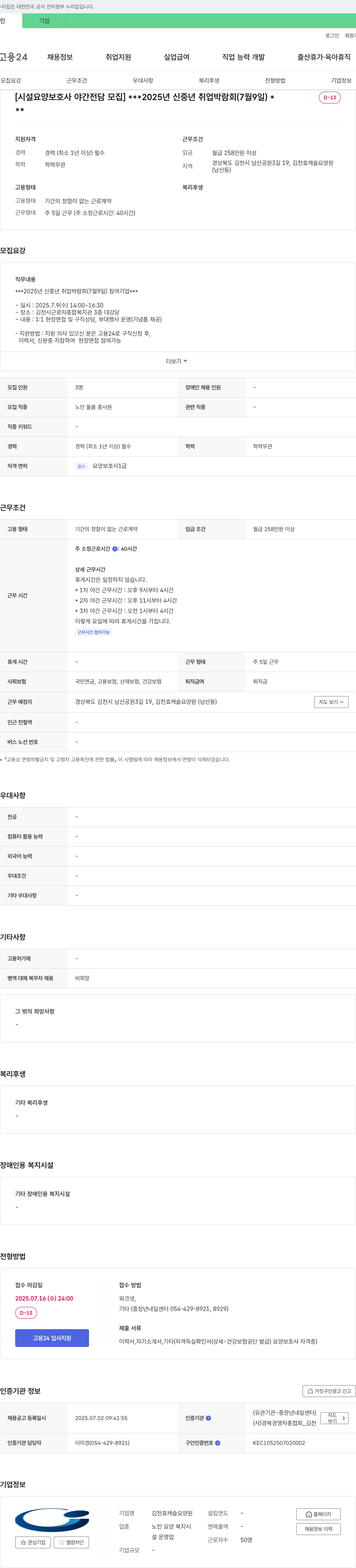
Task: Click the 노인 돌봄 종사원 job type
Action: click(x=93, y=407)
